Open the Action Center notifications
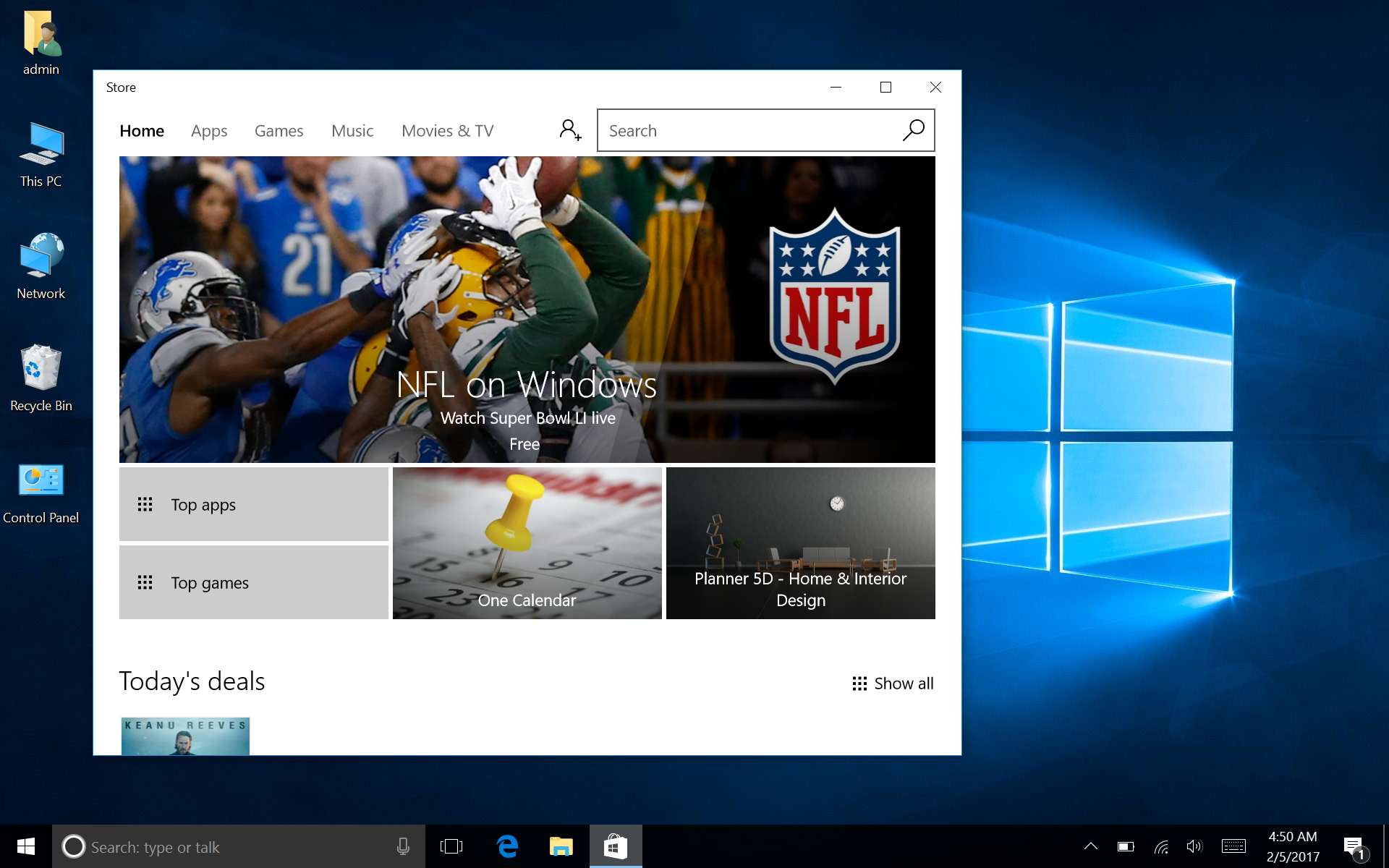Image resolution: width=1389 pixels, height=868 pixels. click(x=1354, y=846)
